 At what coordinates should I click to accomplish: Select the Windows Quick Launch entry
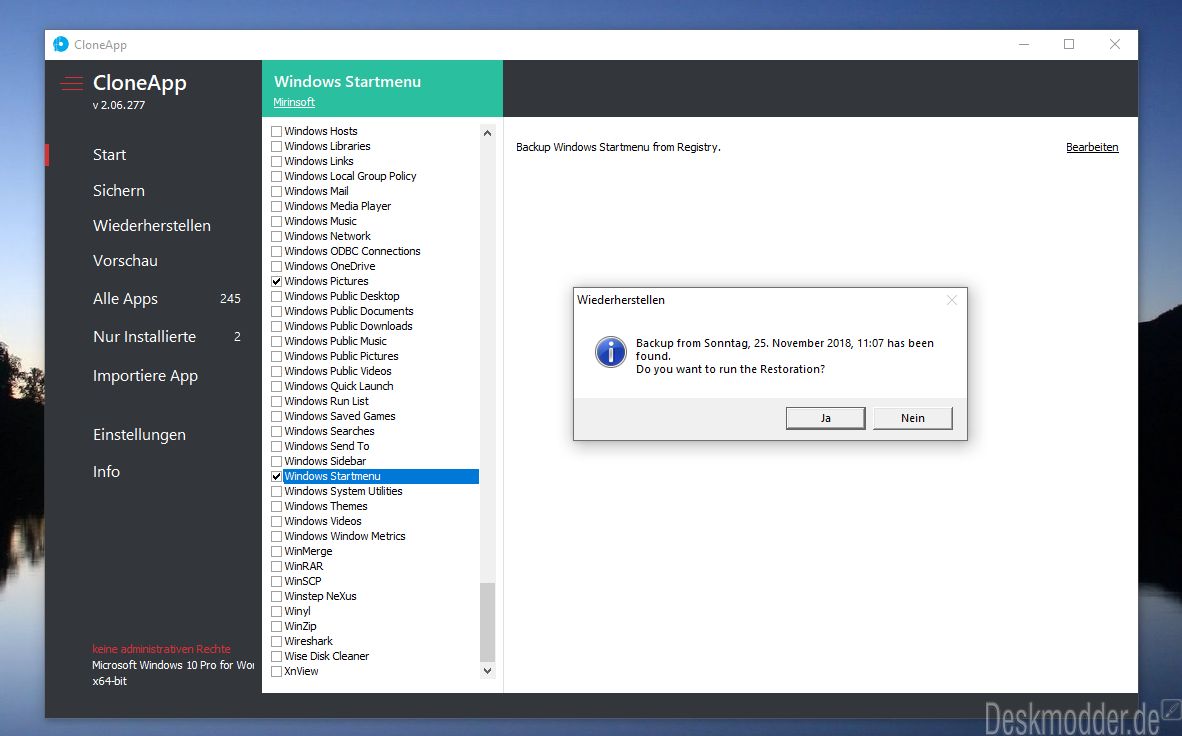[x=338, y=386]
